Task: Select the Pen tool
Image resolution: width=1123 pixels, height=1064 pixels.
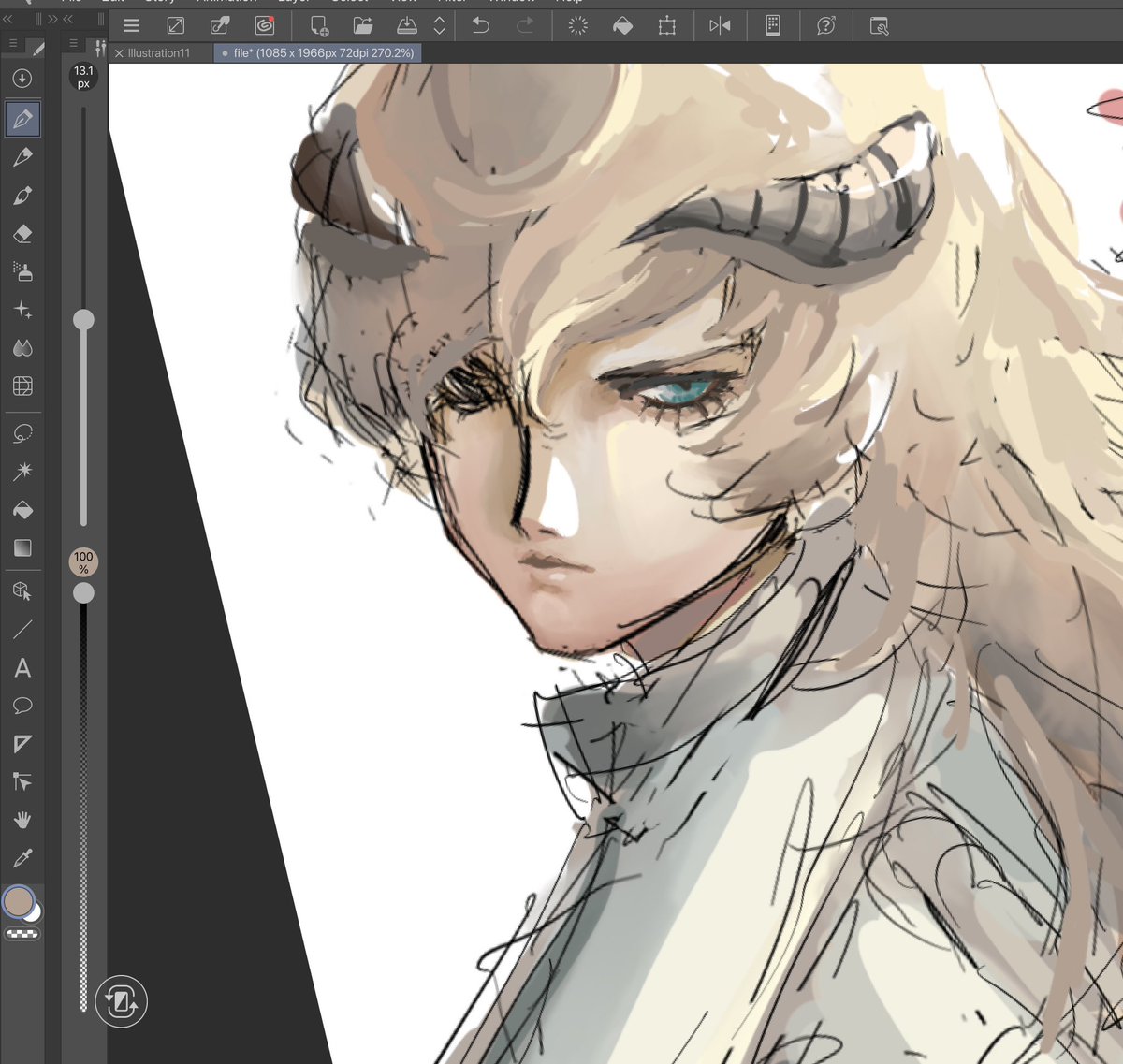Action: click(x=22, y=119)
